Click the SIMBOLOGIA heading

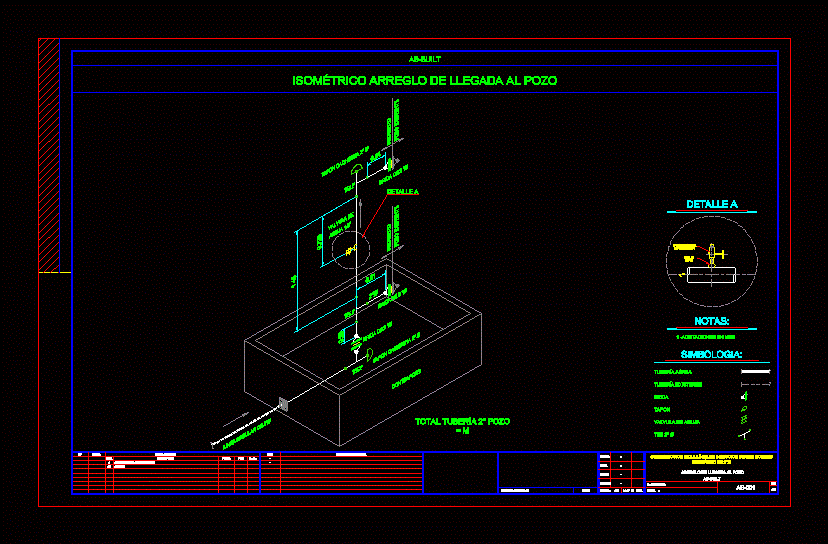coord(711,355)
